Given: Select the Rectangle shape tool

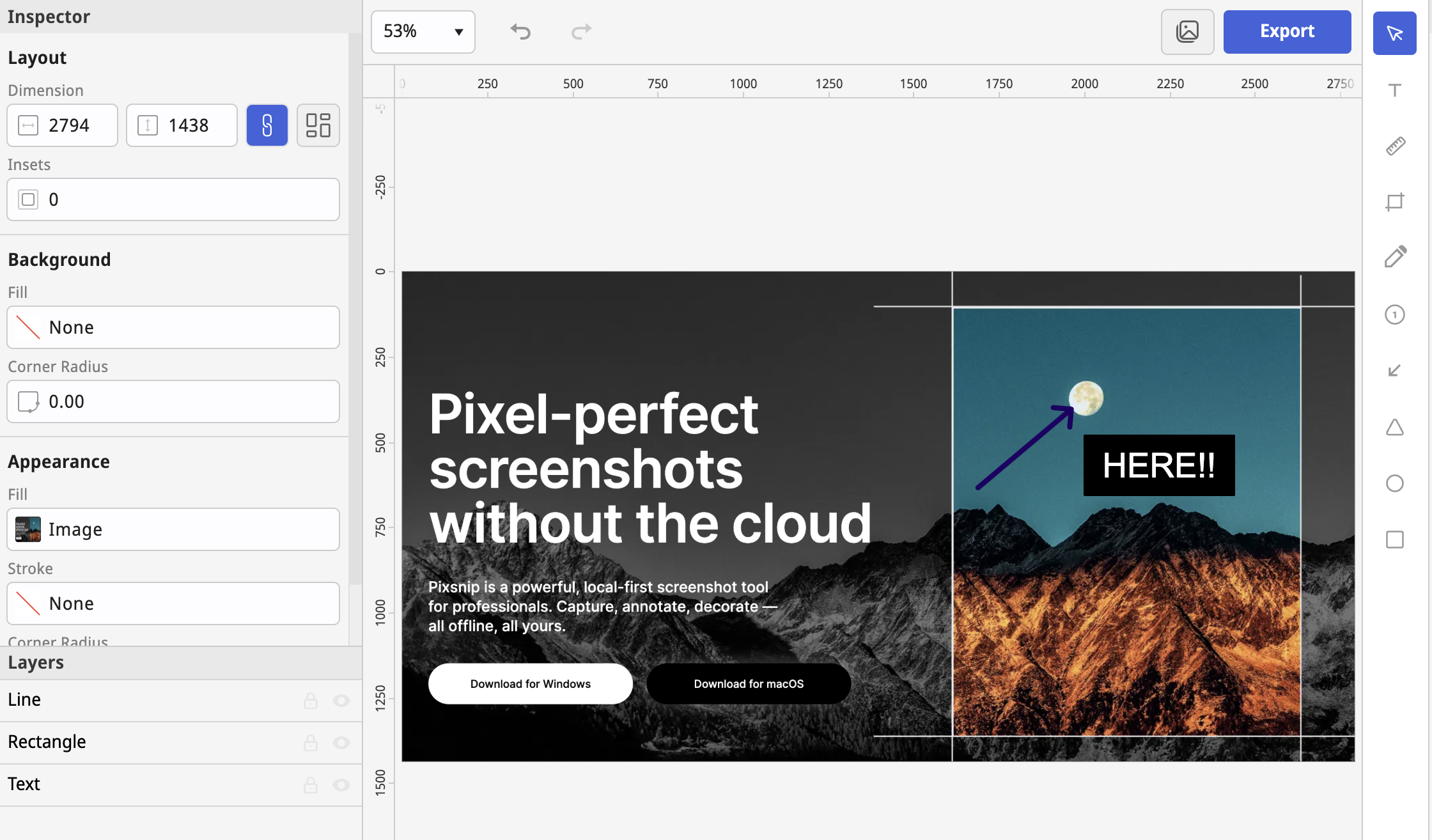Looking at the screenshot, I should [1395, 540].
